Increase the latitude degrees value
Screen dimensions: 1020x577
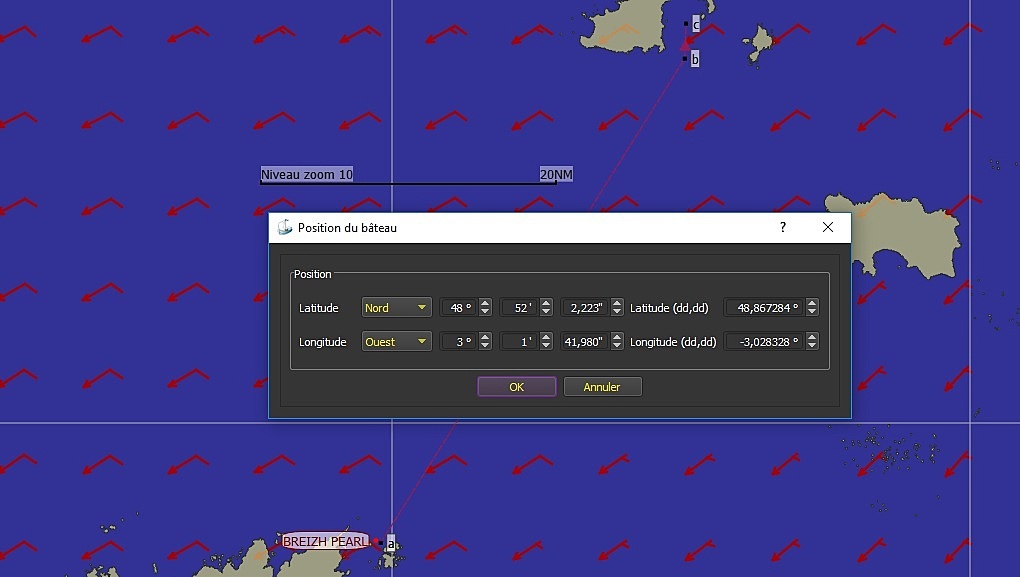pos(485,303)
